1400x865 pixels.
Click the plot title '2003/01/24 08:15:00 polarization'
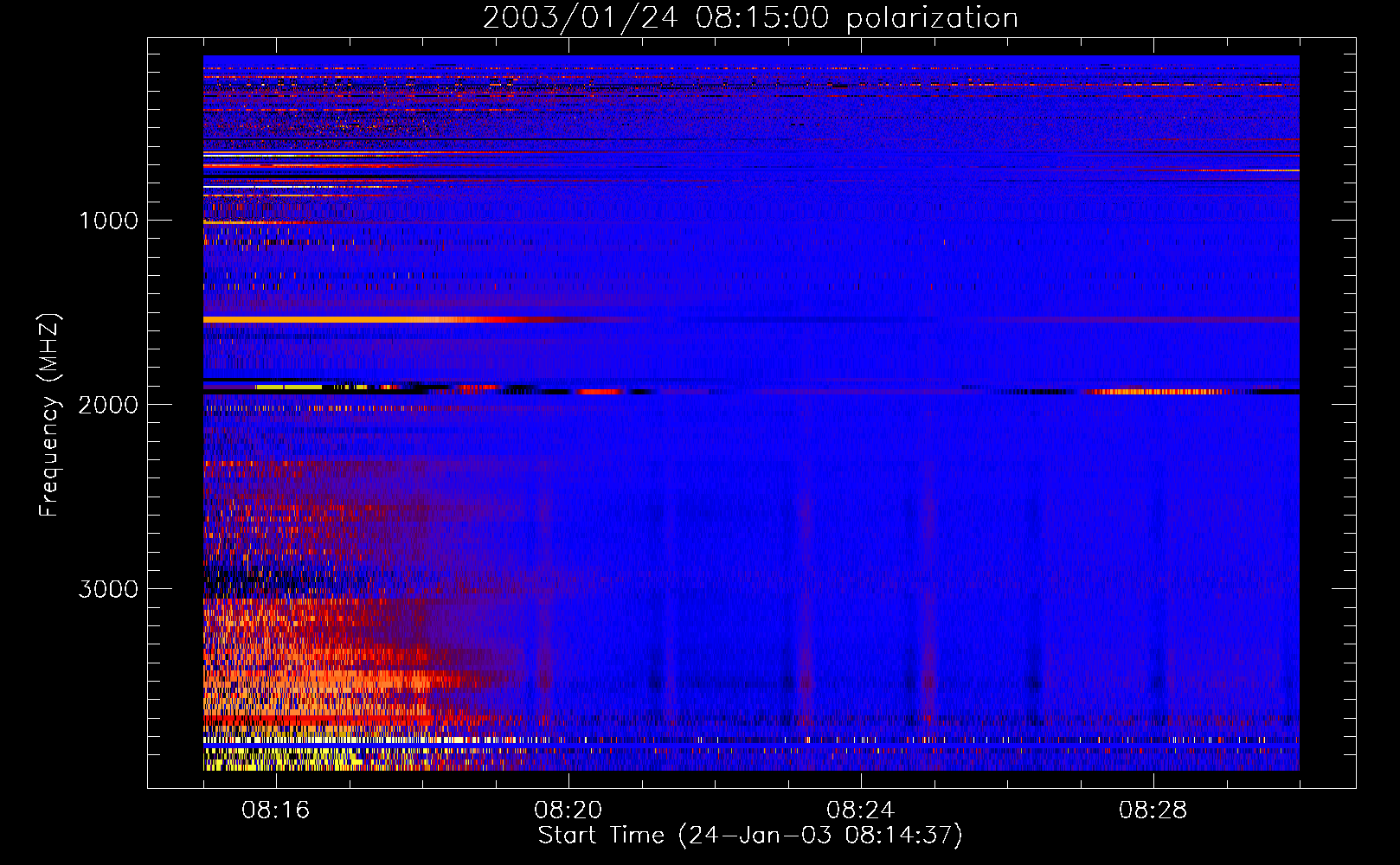click(x=750, y=17)
